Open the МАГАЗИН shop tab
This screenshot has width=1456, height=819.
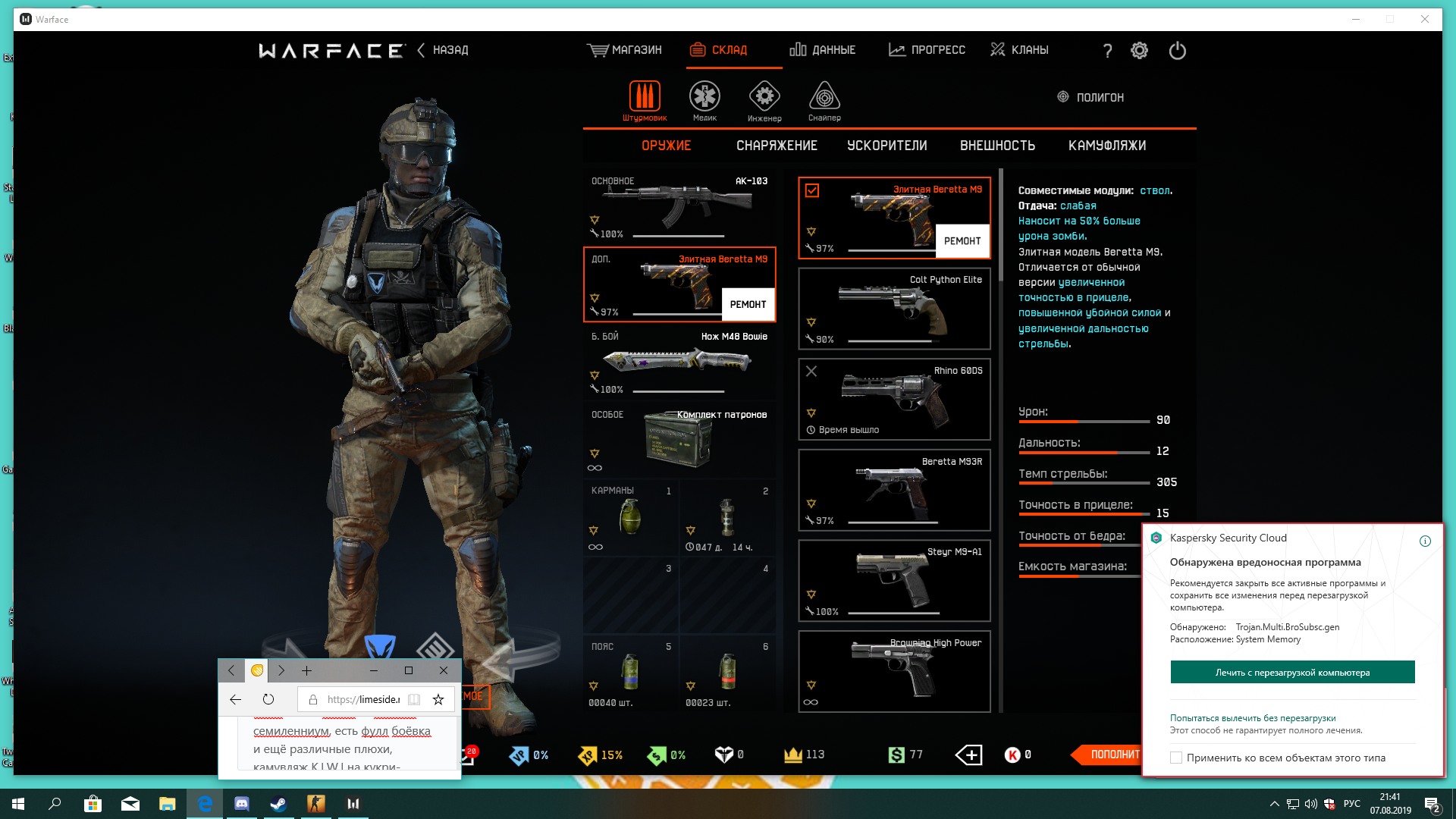tap(624, 50)
